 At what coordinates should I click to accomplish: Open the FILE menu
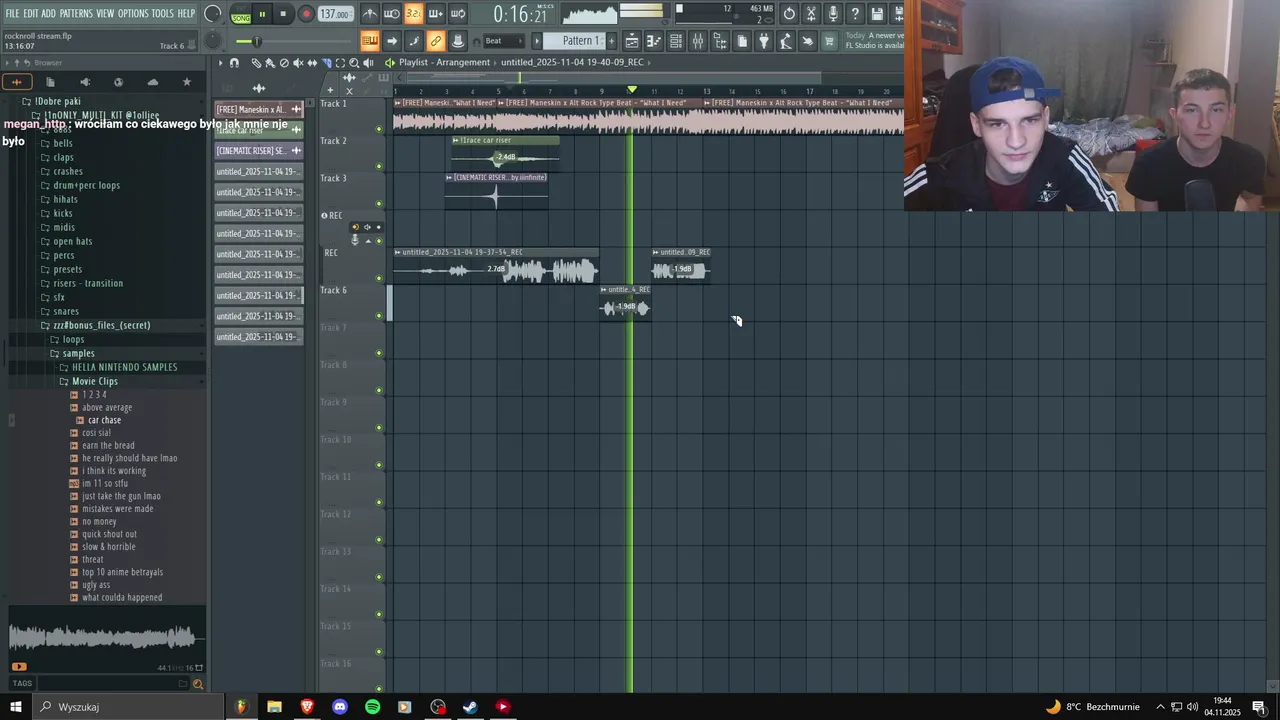pos(12,14)
